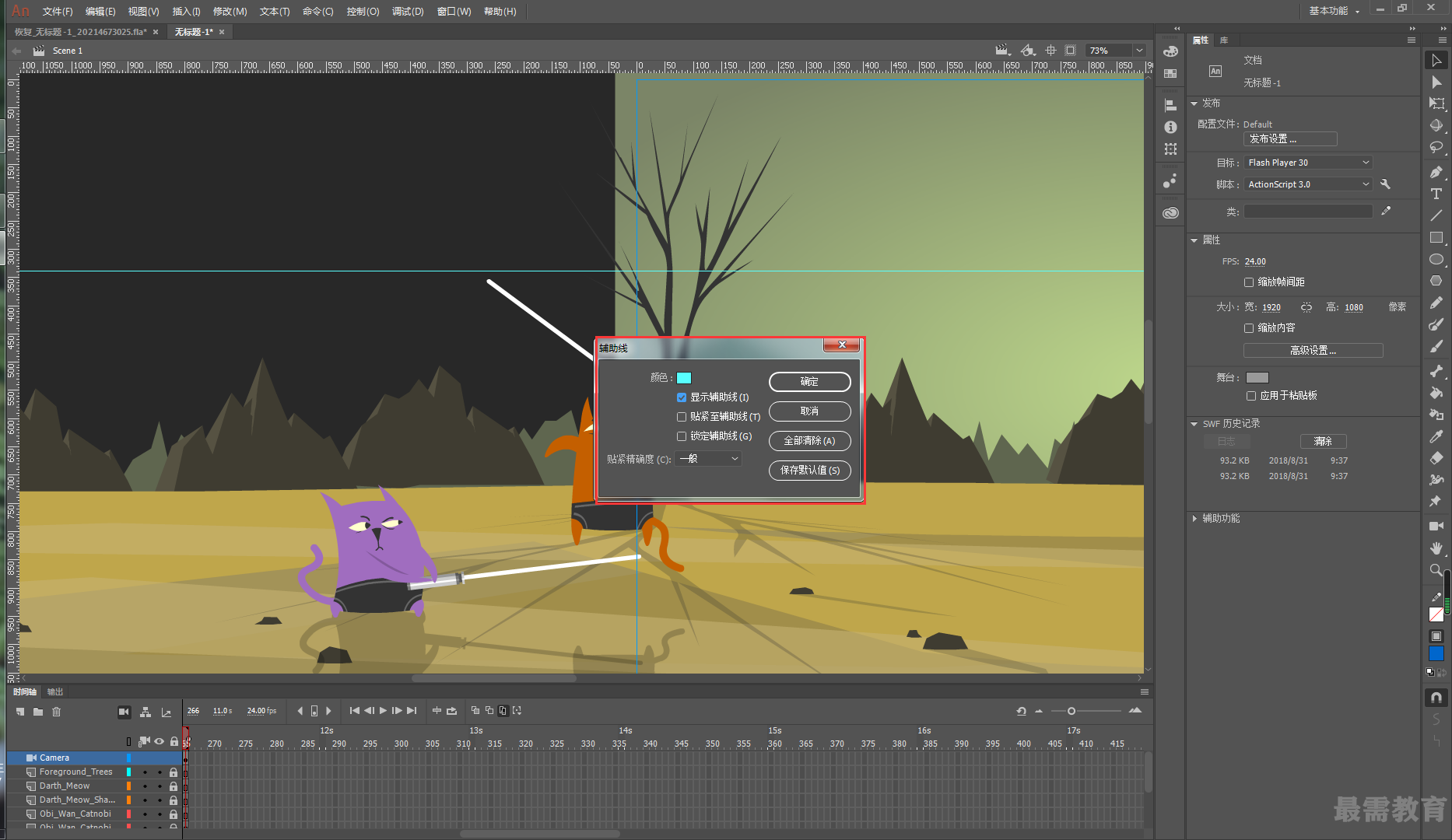Select the Selection arrow tool
The height and width of the screenshot is (840, 1452).
click(1436, 60)
